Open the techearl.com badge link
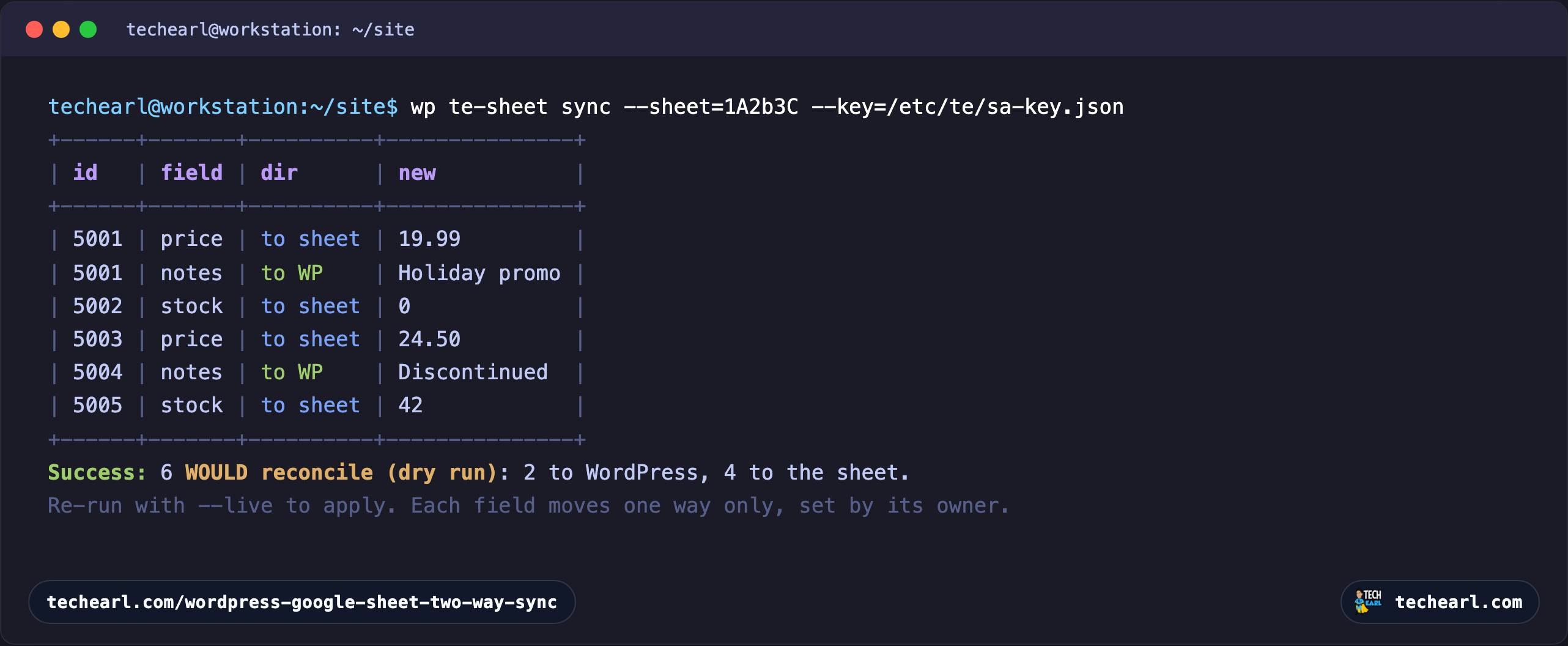The height and width of the screenshot is (646, 1568). [x=1440, y=602]
